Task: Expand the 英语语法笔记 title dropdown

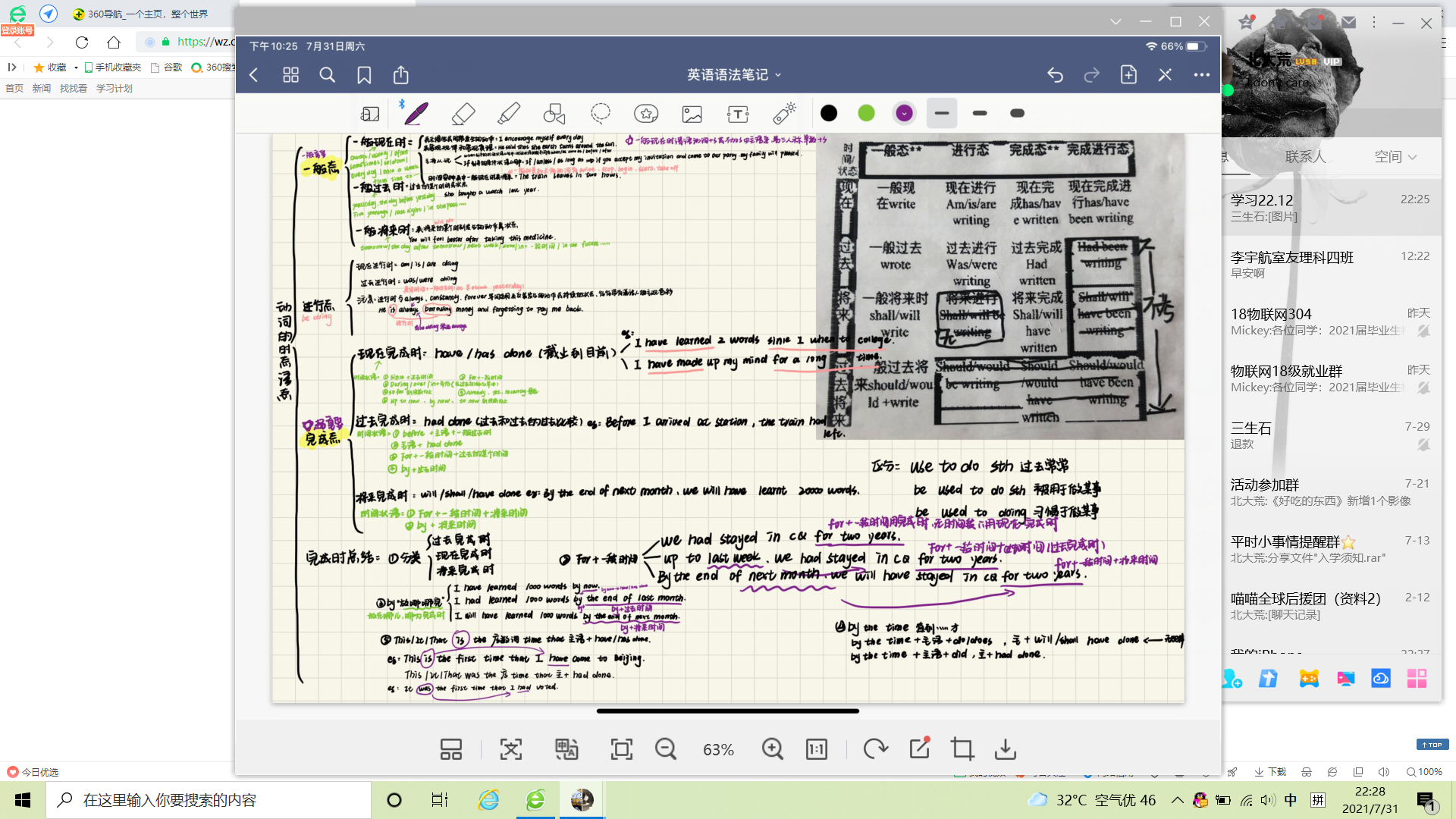Action: (x=733, y=75)
